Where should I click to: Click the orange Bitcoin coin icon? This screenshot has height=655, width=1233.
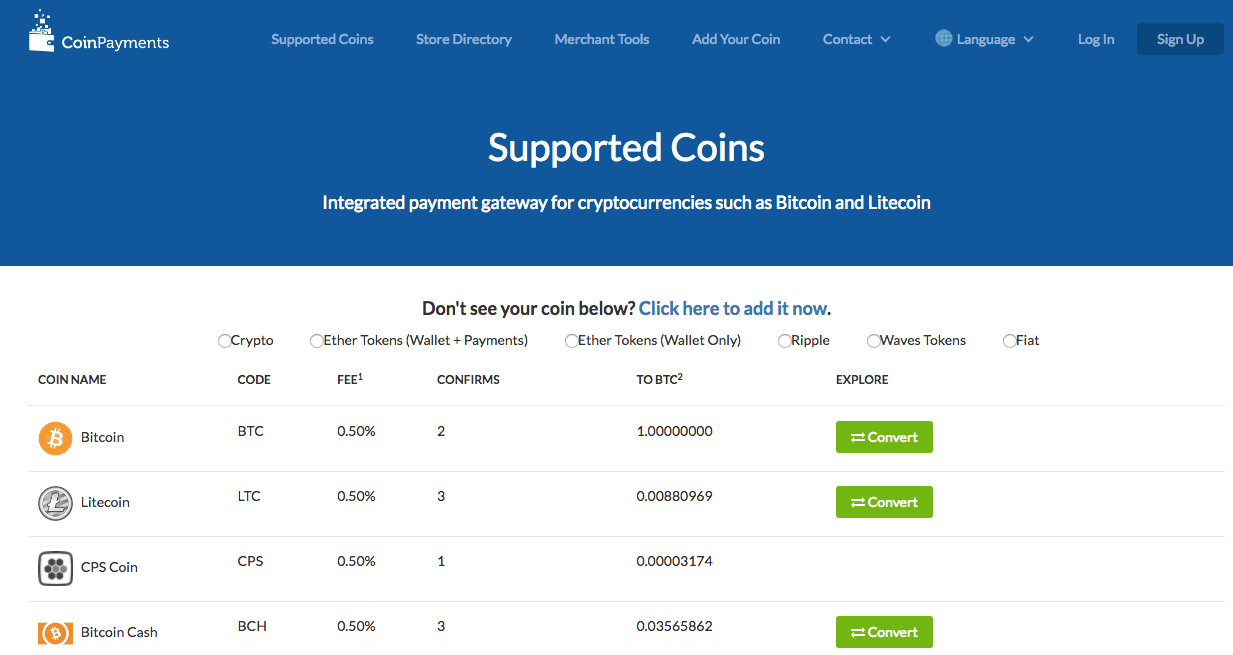click(55, 438)
